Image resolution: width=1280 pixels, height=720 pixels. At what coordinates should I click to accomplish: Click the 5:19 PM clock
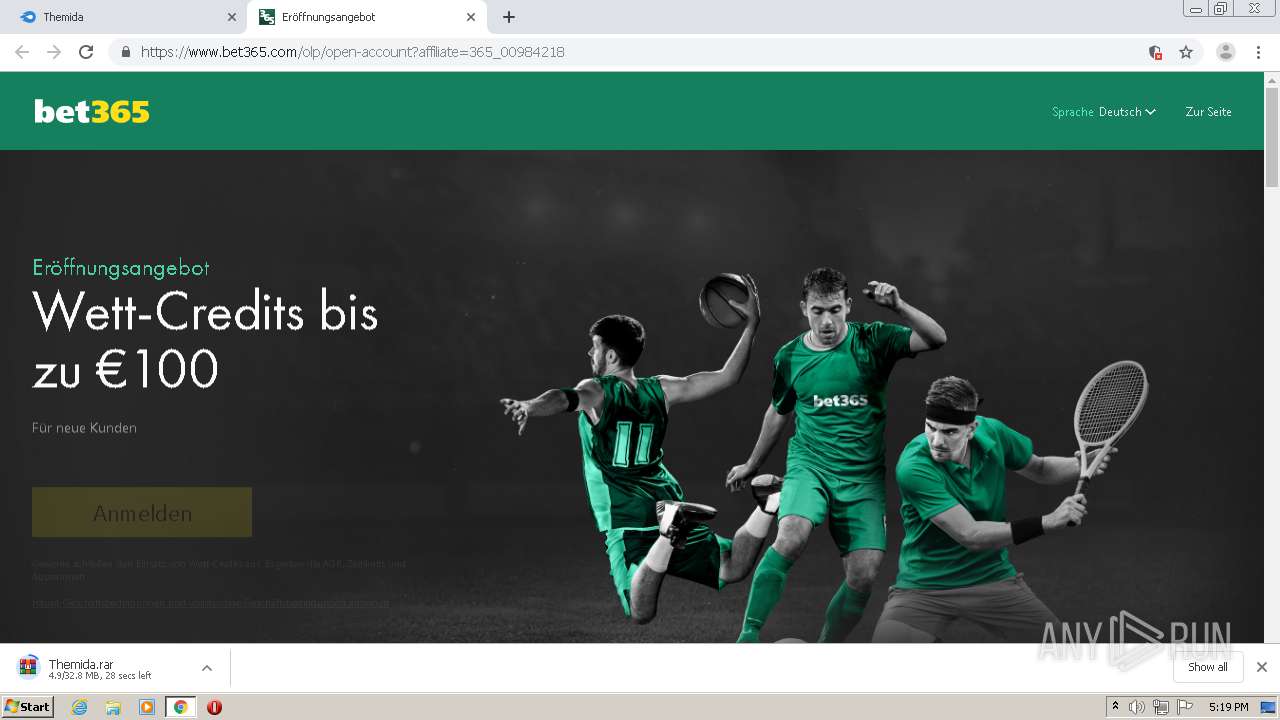coord(1228,707)
